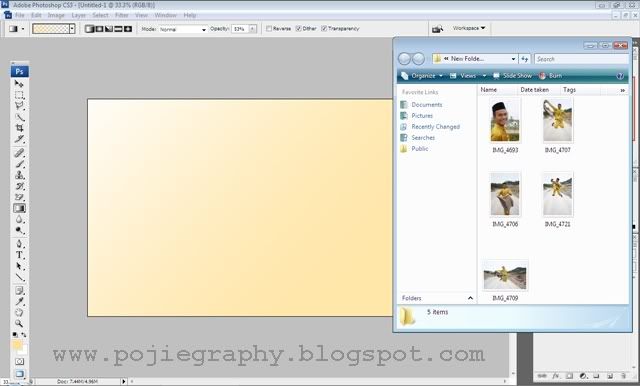Viewport: 640px width, 386px height.
Task: Expand the Workspace dropdown
Action: click(469, 28)
